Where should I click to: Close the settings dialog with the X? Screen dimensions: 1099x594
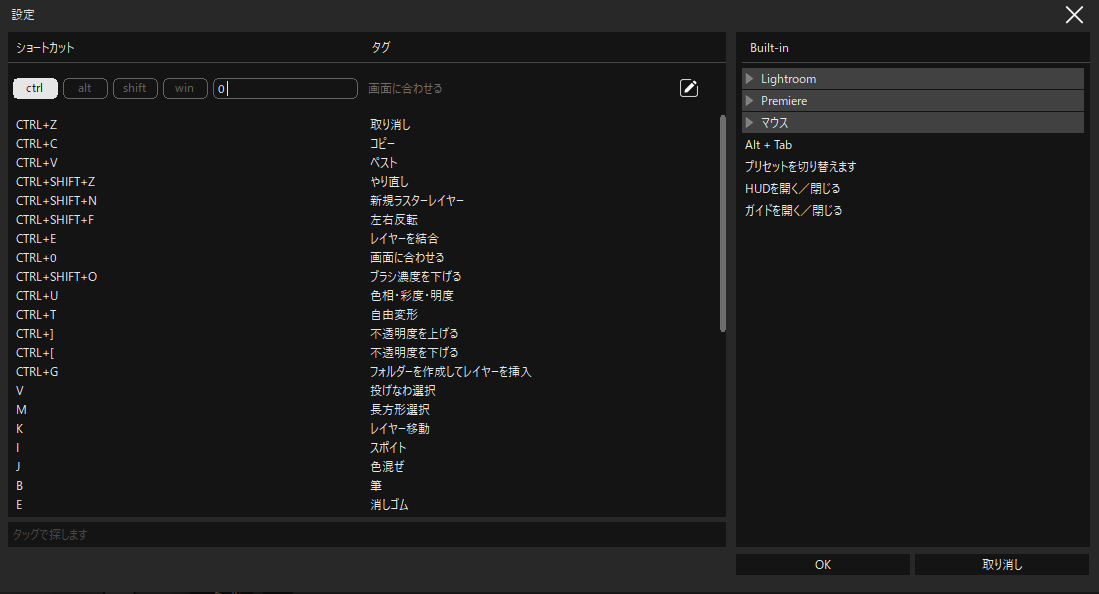pyautogui.click(x=1074, y=14)
